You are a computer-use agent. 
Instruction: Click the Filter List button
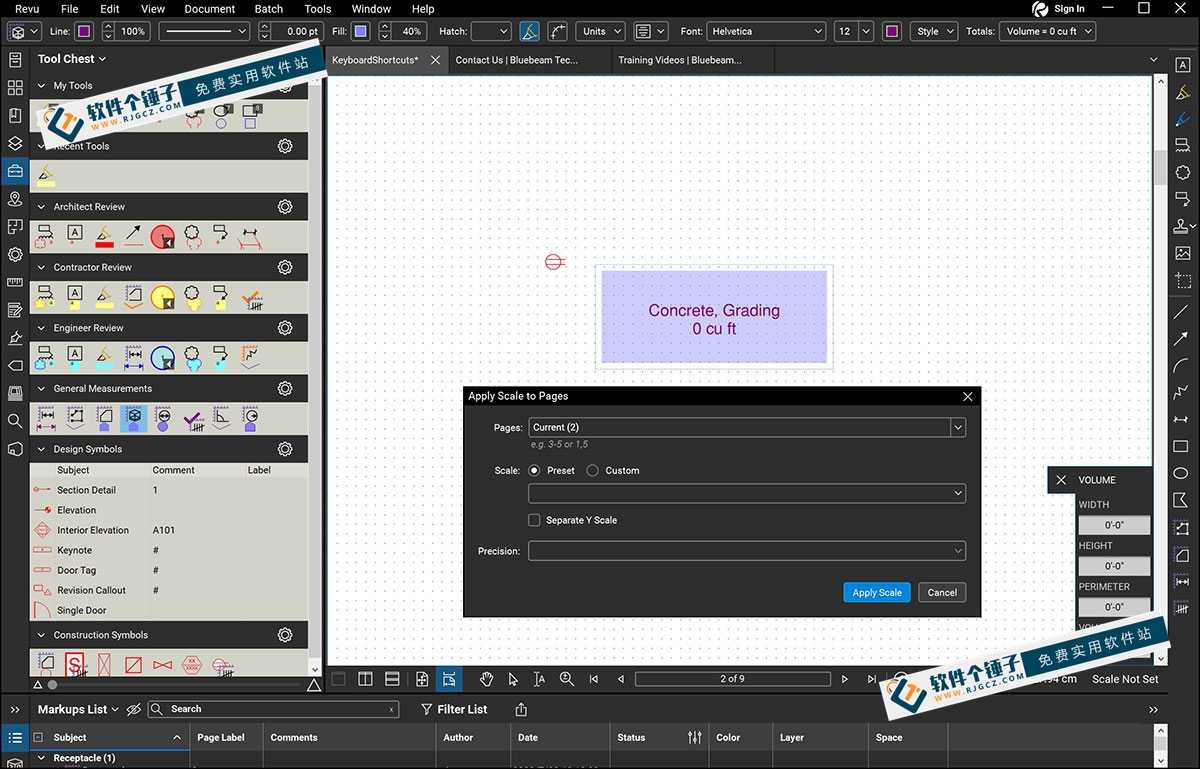(x=454, y=709)
